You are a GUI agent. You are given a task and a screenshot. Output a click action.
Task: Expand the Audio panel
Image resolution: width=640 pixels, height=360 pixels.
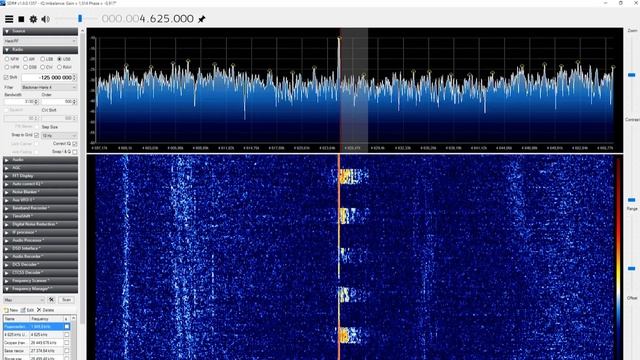(40, 160)
